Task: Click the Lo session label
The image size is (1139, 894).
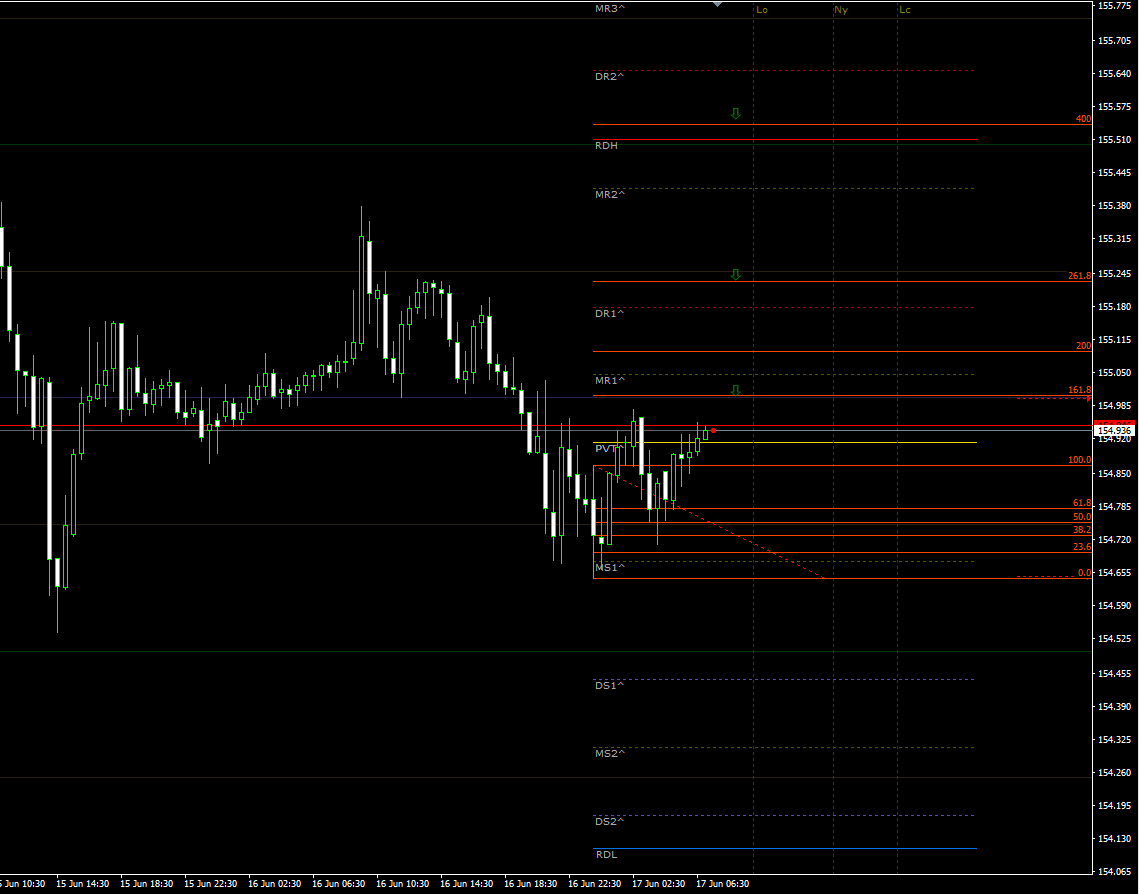Action: click(x=762, y=9)
